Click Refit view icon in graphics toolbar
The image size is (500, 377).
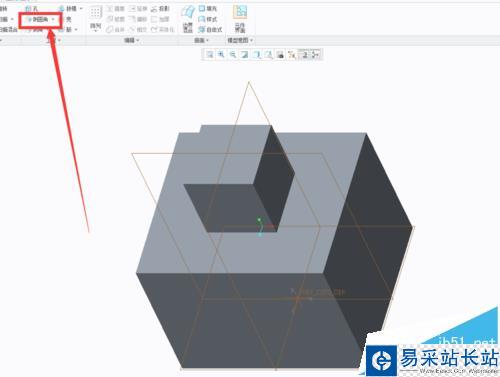[x=210, y=54]
